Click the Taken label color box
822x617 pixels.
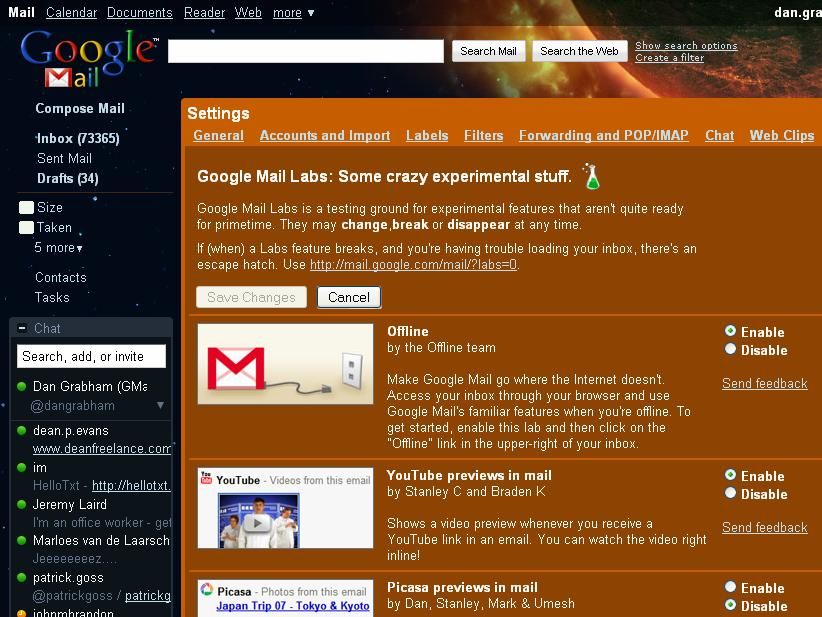pos(26,228)
